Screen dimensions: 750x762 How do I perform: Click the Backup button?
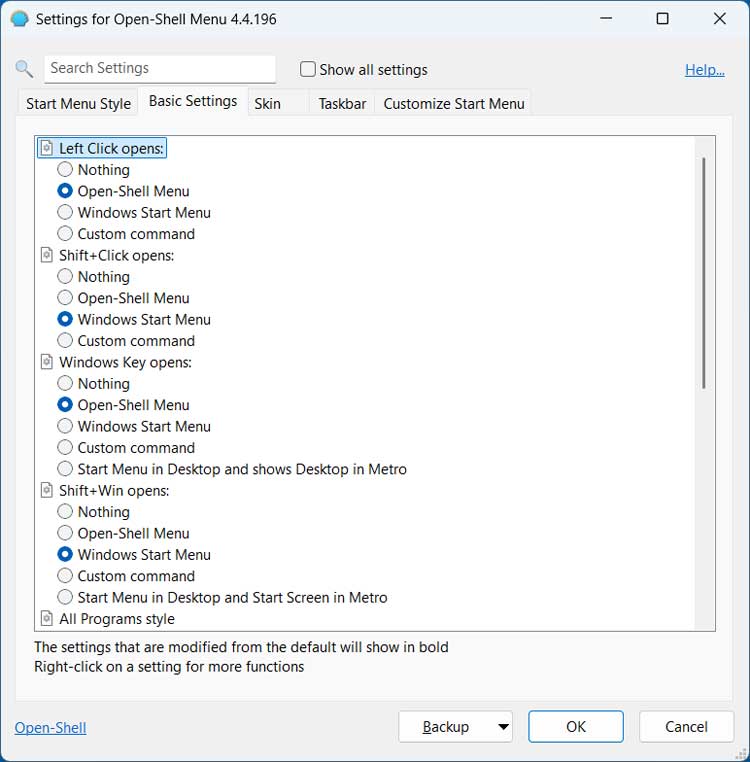pos(446,727)
